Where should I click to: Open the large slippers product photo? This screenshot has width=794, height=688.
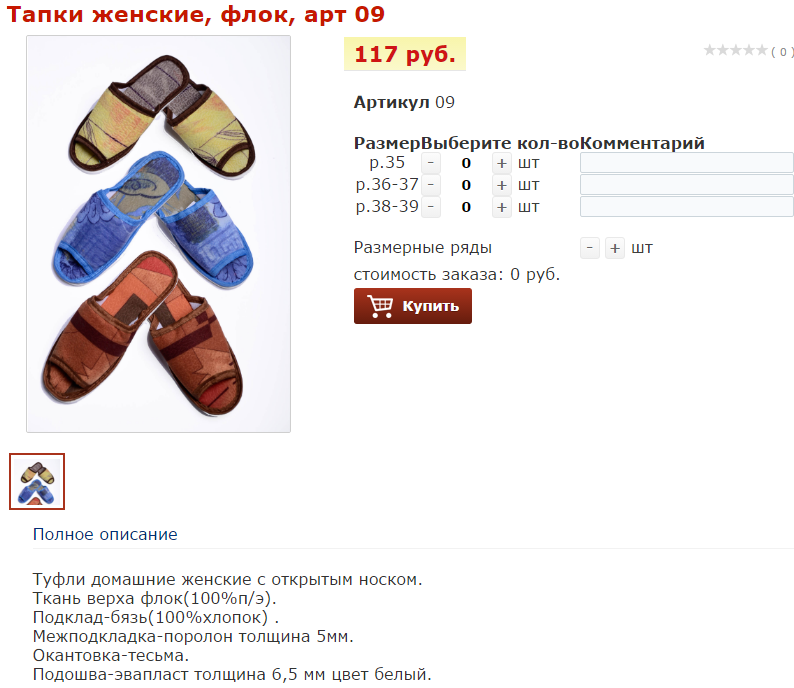coord(158,234)
